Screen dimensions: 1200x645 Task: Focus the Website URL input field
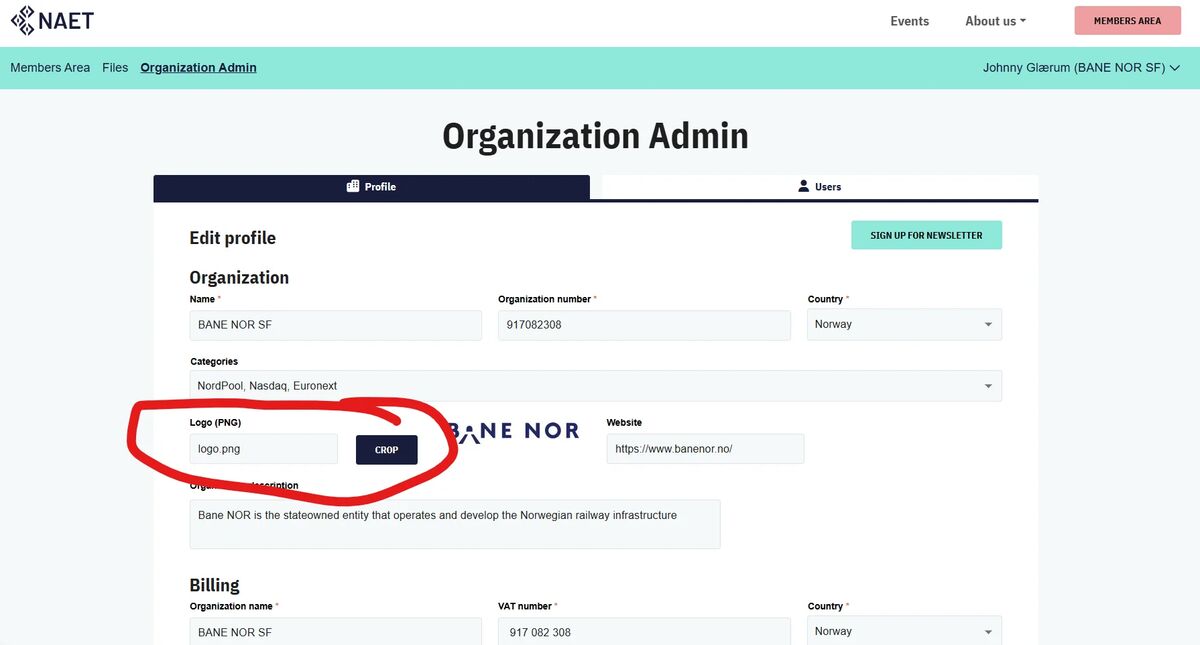point(705,449)
